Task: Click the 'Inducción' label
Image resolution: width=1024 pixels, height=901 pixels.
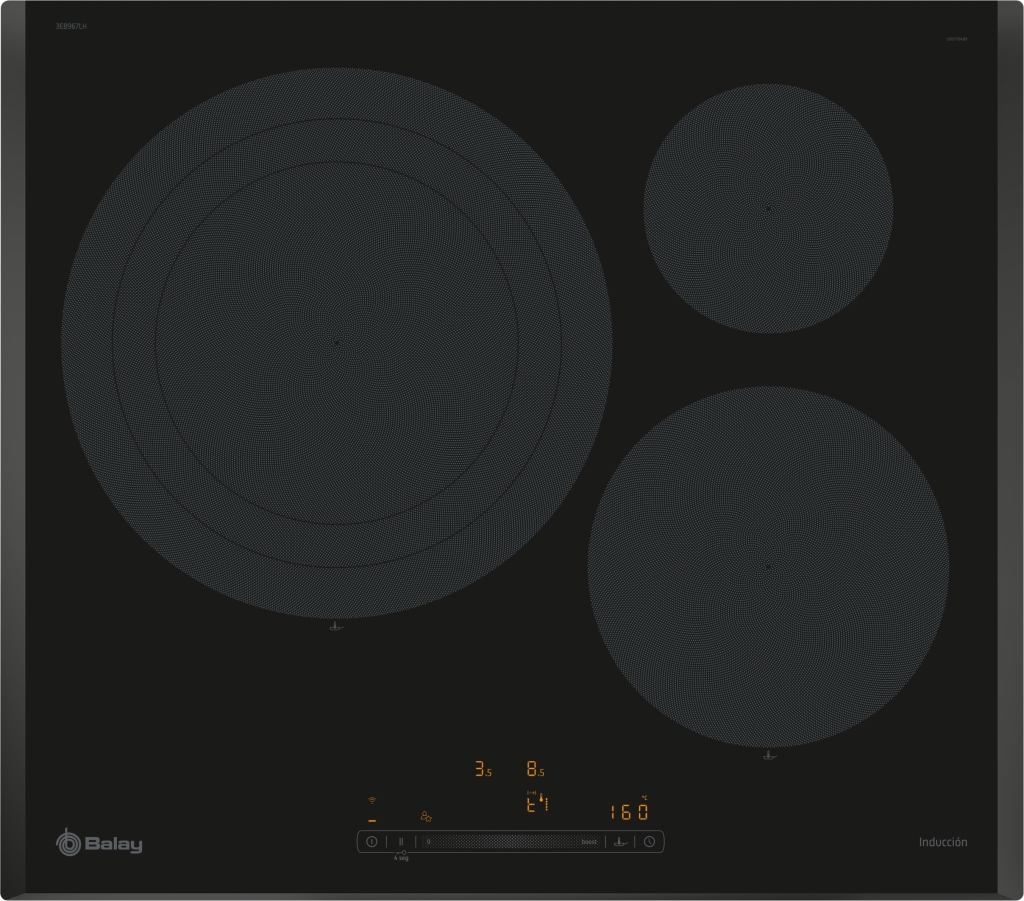Action: (942, 842)
